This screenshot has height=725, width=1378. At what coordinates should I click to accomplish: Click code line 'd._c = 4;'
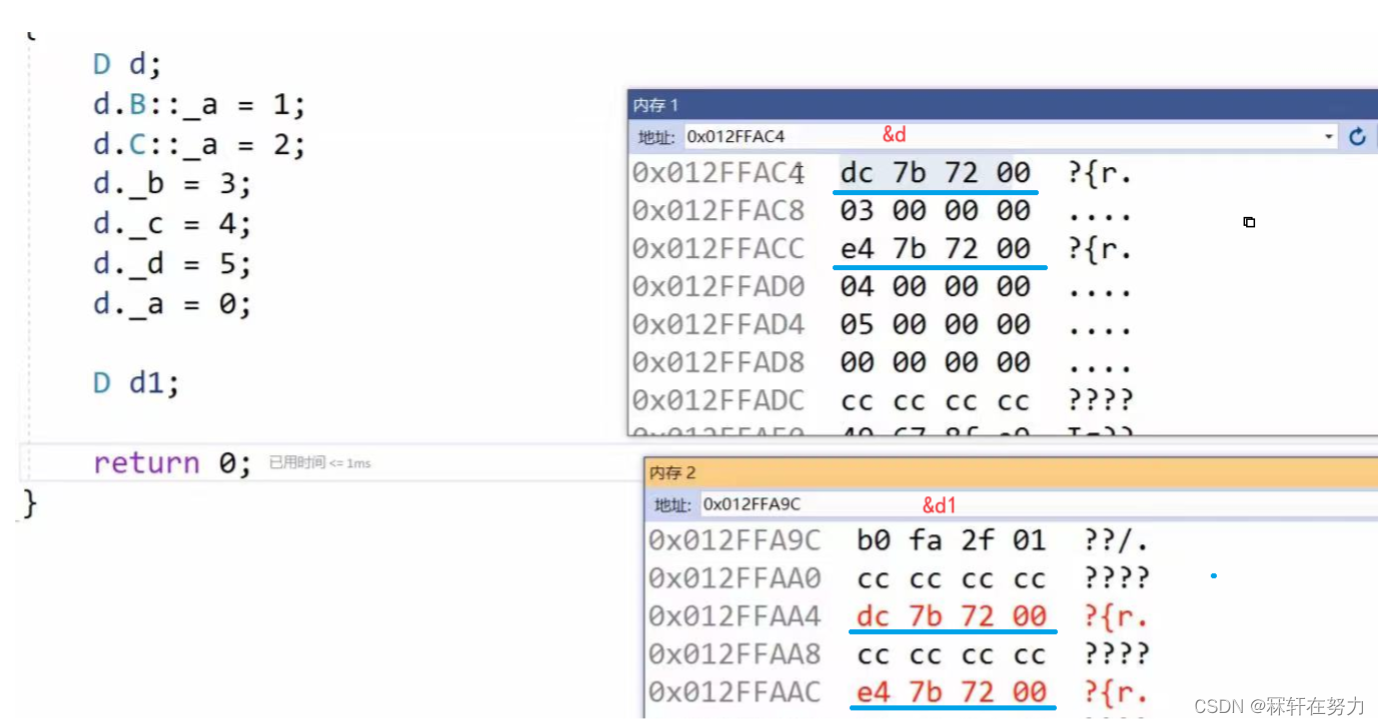coord(172,224)
